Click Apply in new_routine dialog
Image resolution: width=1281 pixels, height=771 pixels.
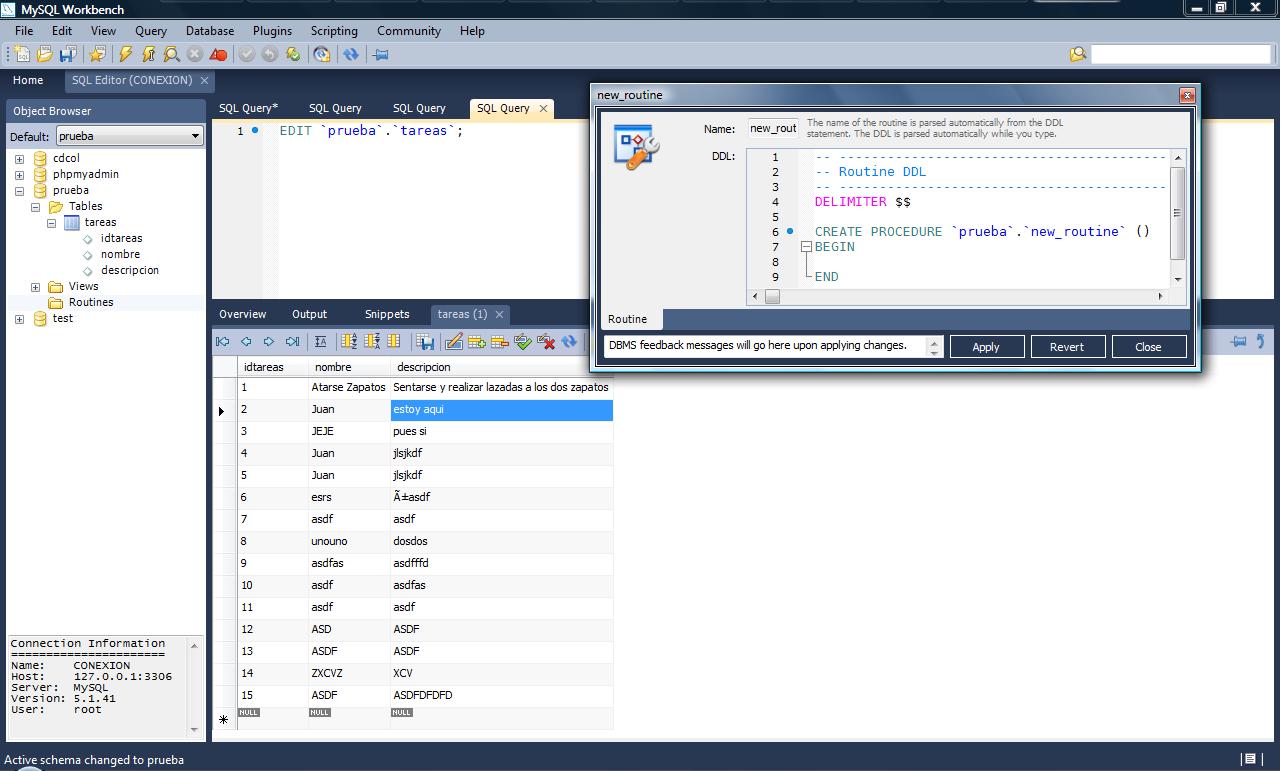pyautogui.click(x=986, y=347)
